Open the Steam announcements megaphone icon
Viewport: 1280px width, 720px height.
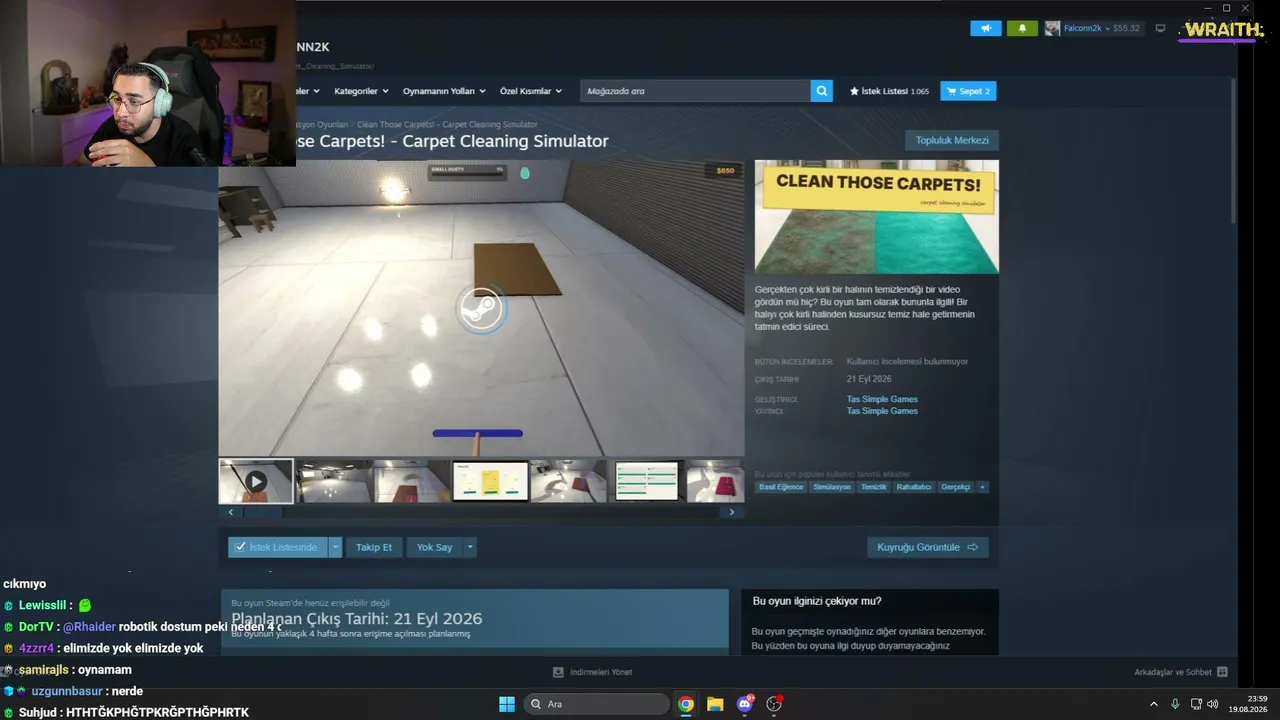[985, 28]
